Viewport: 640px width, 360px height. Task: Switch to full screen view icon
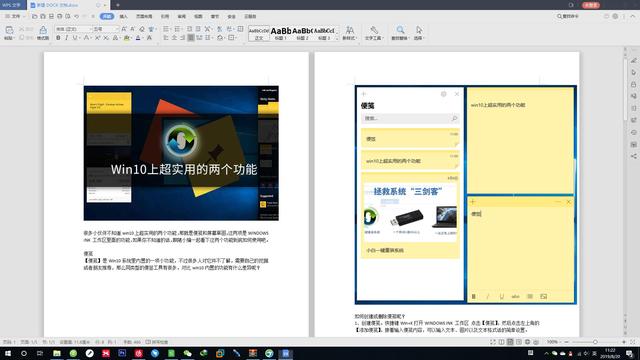[x=493, y=342]
